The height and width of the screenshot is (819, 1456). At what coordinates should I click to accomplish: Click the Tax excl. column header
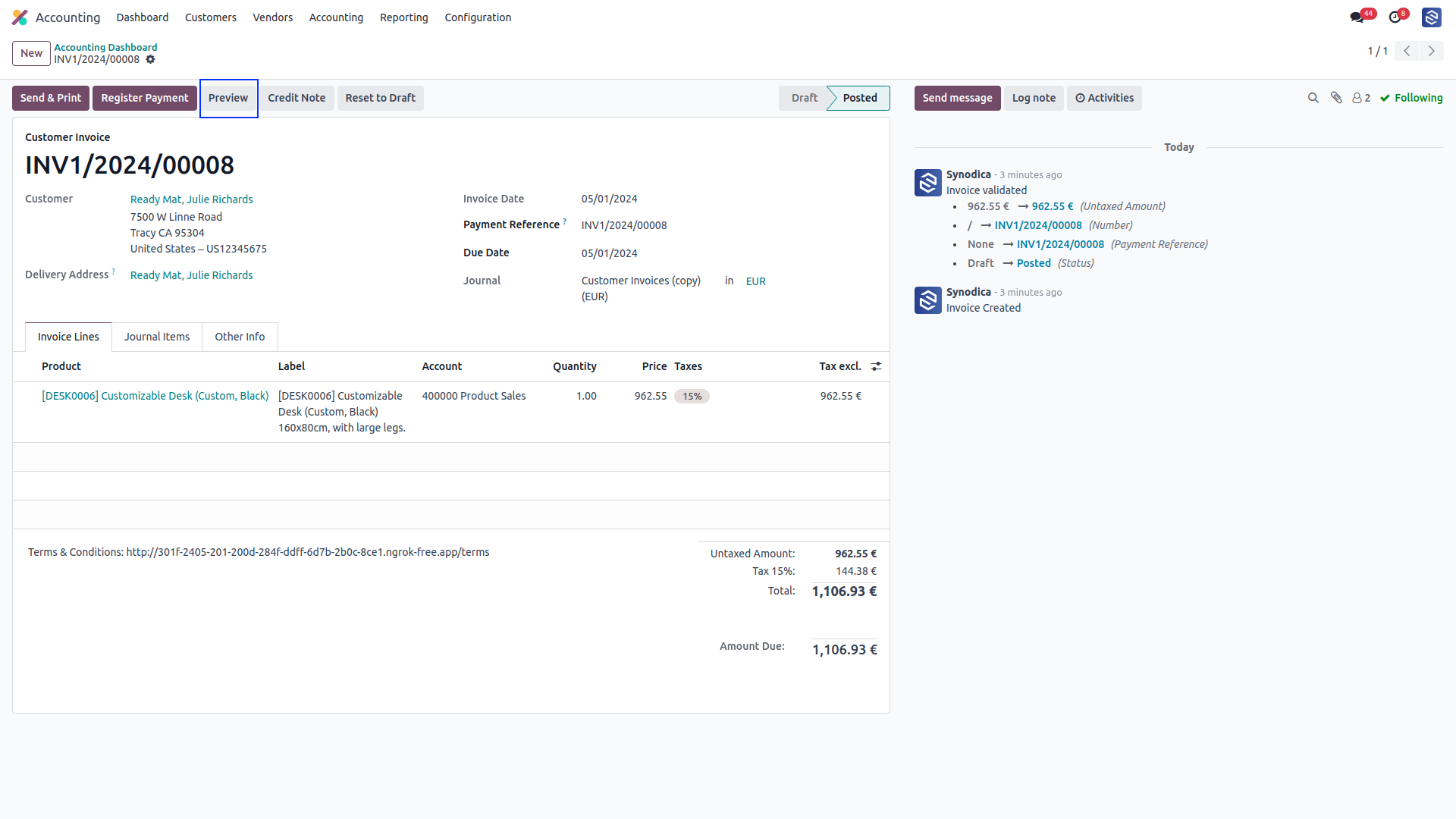tap(840, 366)
